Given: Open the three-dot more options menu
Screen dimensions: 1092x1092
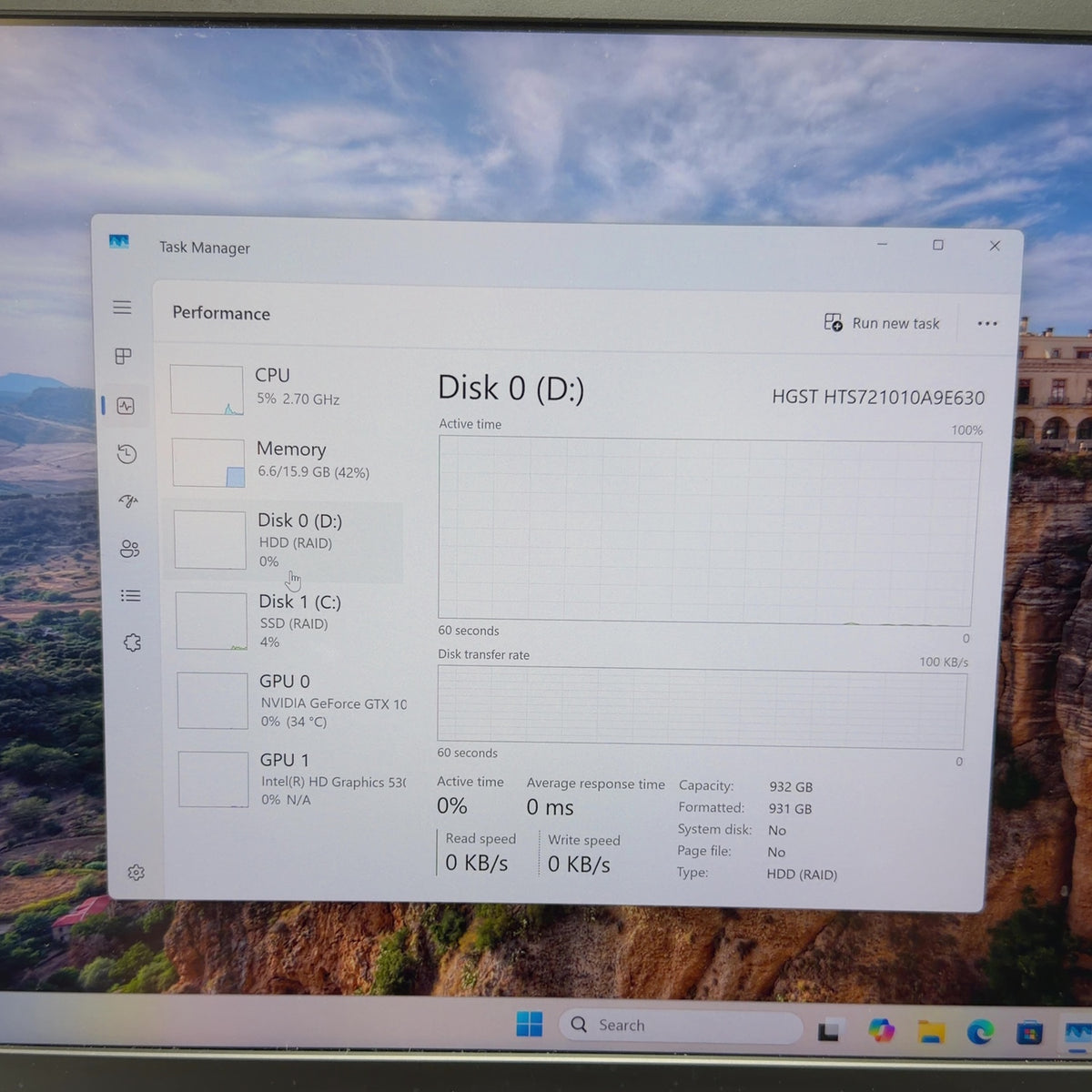Looking at the screenshot, I should 987,324.
